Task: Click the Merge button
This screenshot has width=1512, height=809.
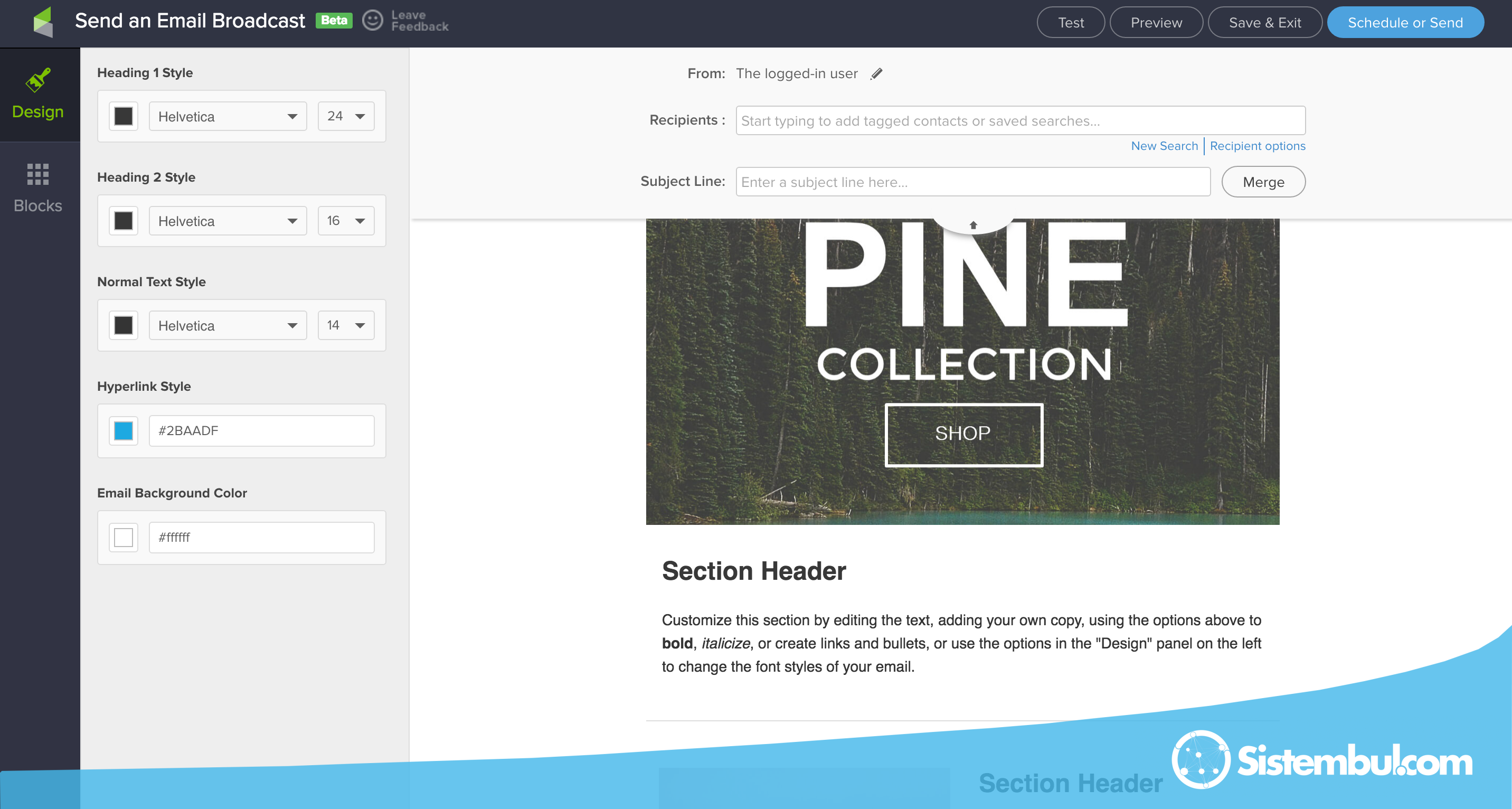Action: click(x=1263, y=182)
